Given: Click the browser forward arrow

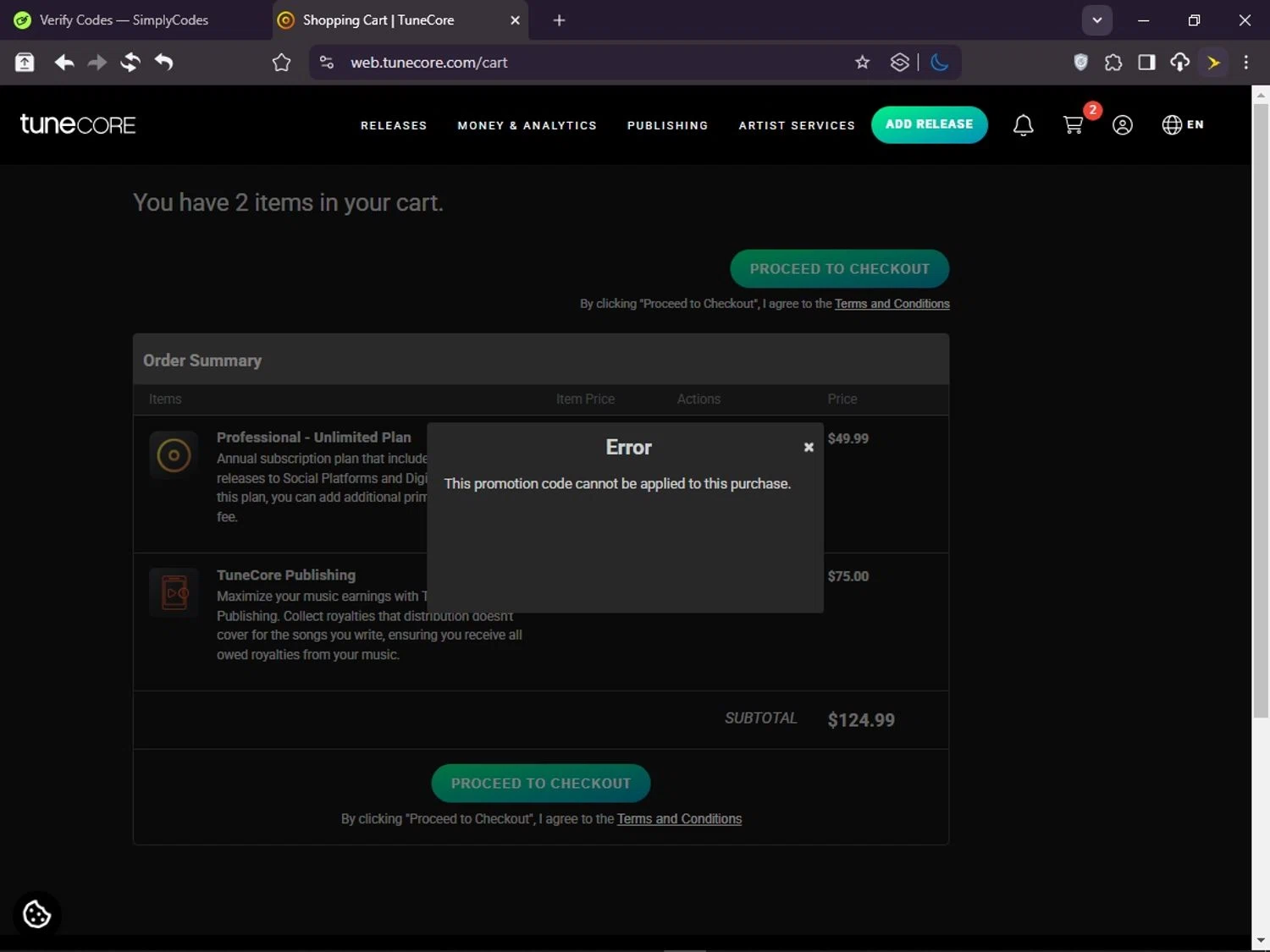Looking at the screenshot, I should [x=97, y=62].
